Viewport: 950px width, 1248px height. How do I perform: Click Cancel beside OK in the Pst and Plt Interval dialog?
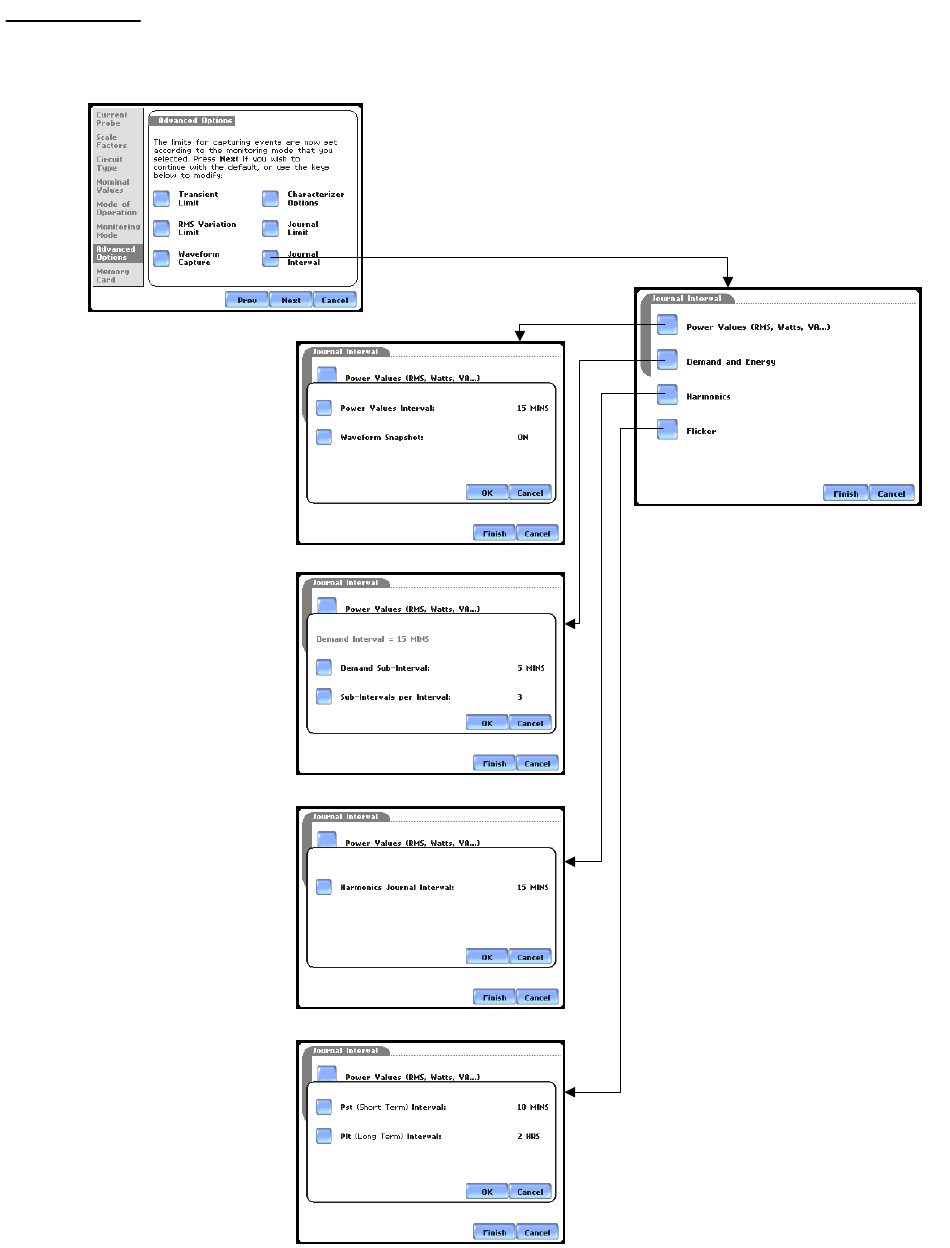pyautogui.click(x=530, y=1191)
